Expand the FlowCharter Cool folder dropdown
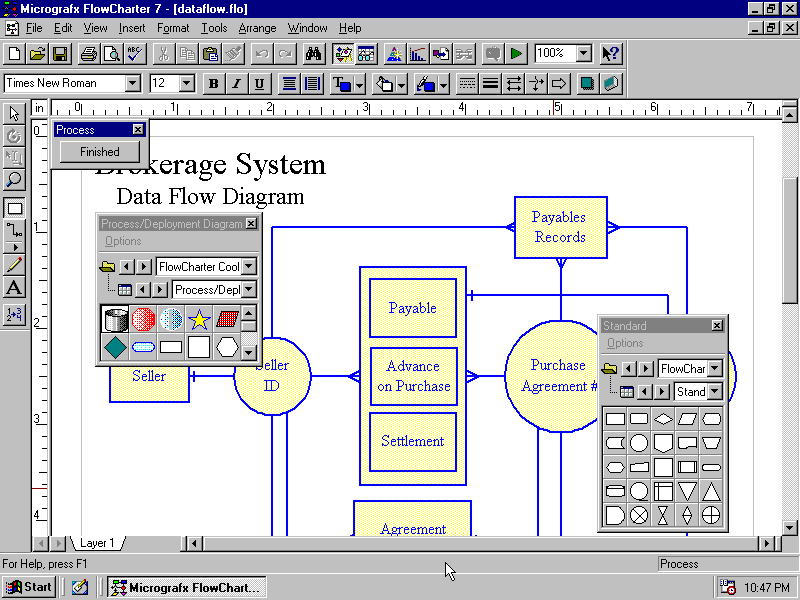Image resolution: width=800 pixels, height=600 pixels. 249,266
